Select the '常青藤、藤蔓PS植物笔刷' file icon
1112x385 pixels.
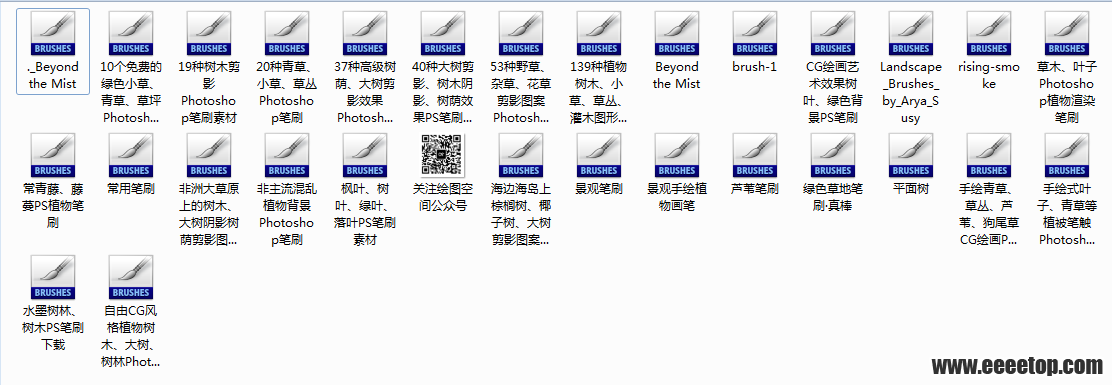pyautogui.click(x=53, y=156)
